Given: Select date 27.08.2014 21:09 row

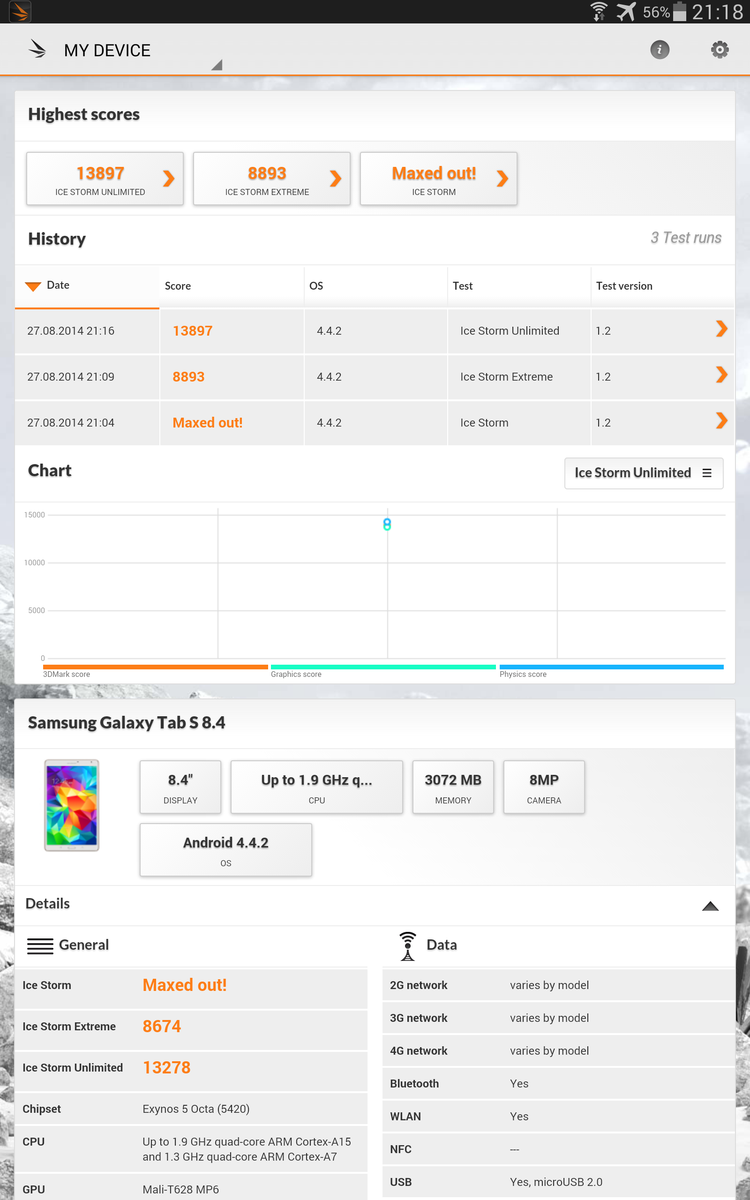Looking at the screenshot, I should tap(375, 377).
